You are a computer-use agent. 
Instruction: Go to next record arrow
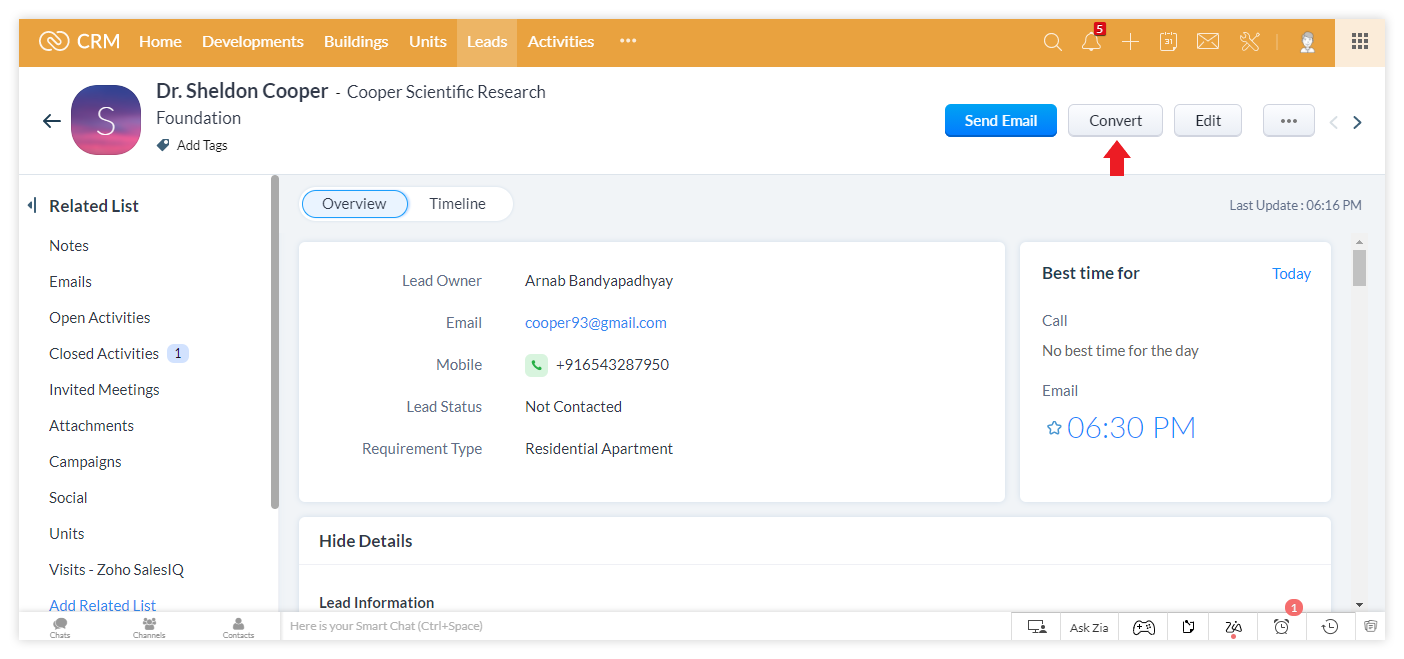click(1357, 122)
